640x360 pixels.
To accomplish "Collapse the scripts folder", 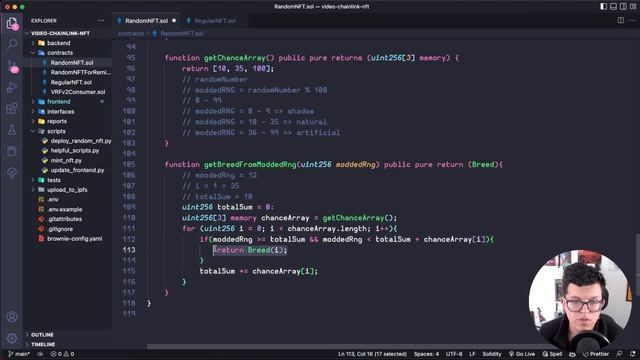I will pyautogui.click(x=56, y=131).
